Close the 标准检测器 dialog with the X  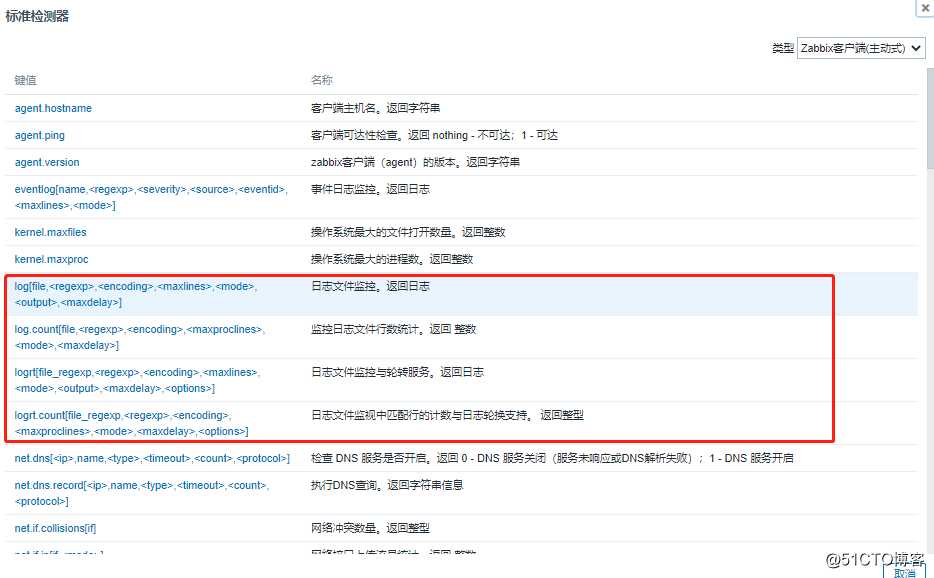click(926, 8)
